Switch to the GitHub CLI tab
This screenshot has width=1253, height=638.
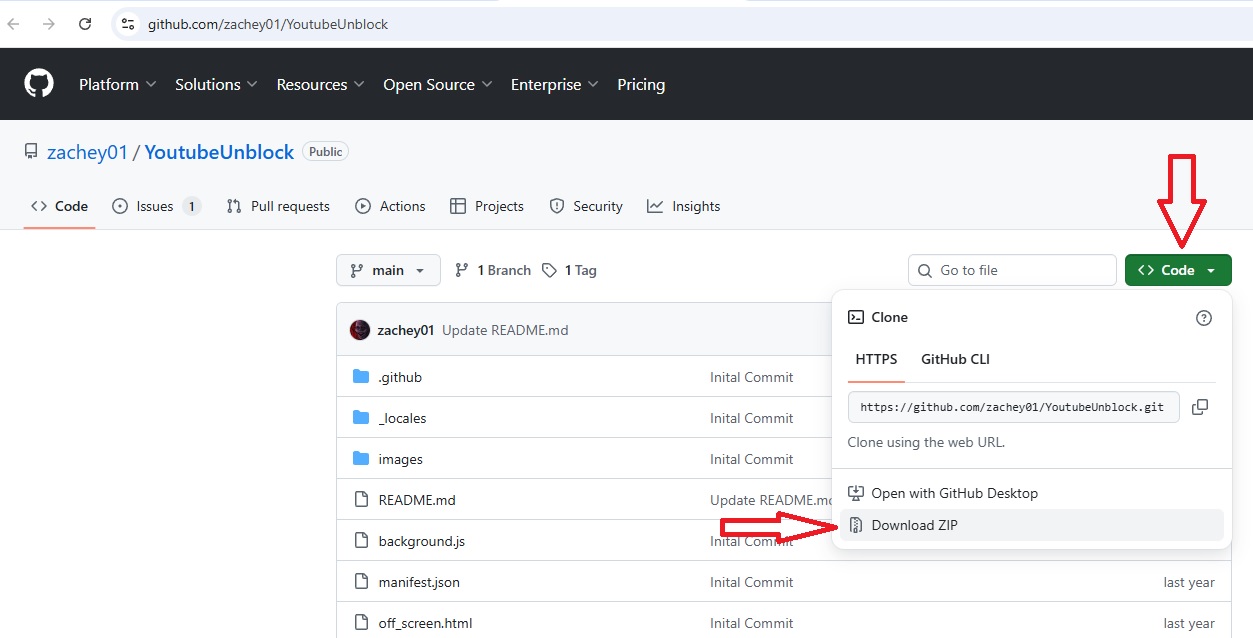tap(954, 359)
